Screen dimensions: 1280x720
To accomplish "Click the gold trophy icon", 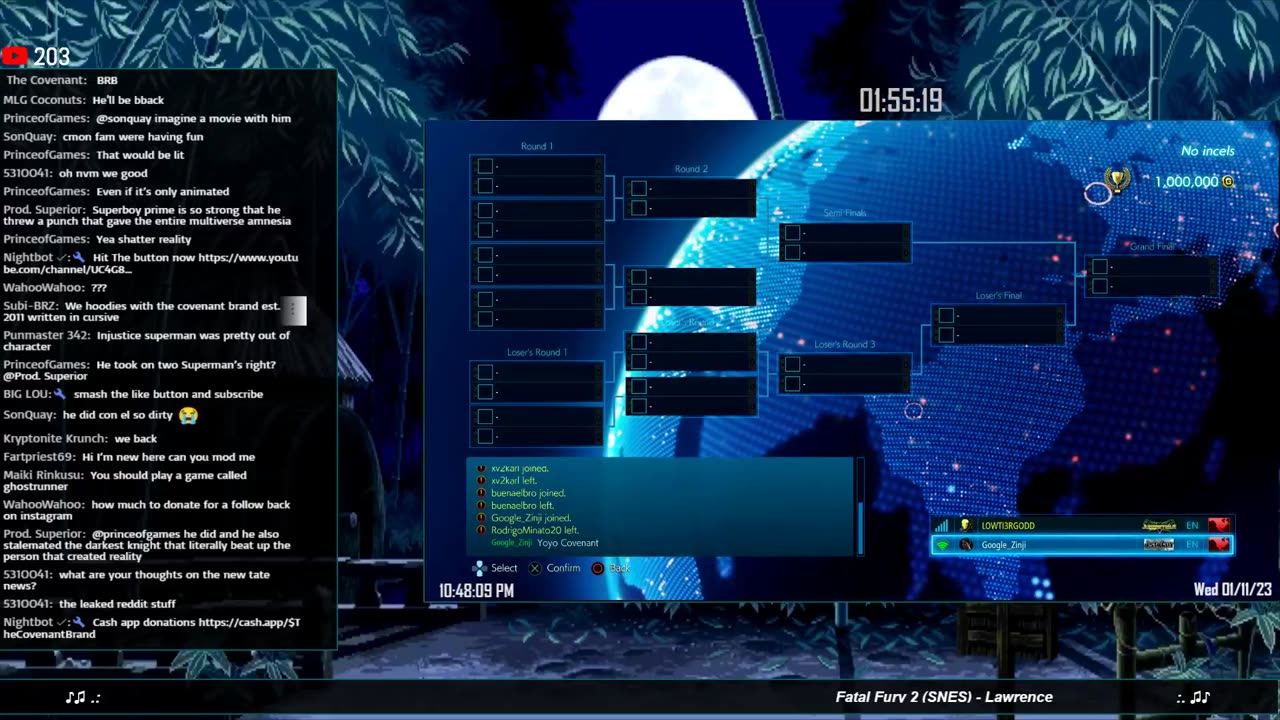I will click(x=1117, y=180).
